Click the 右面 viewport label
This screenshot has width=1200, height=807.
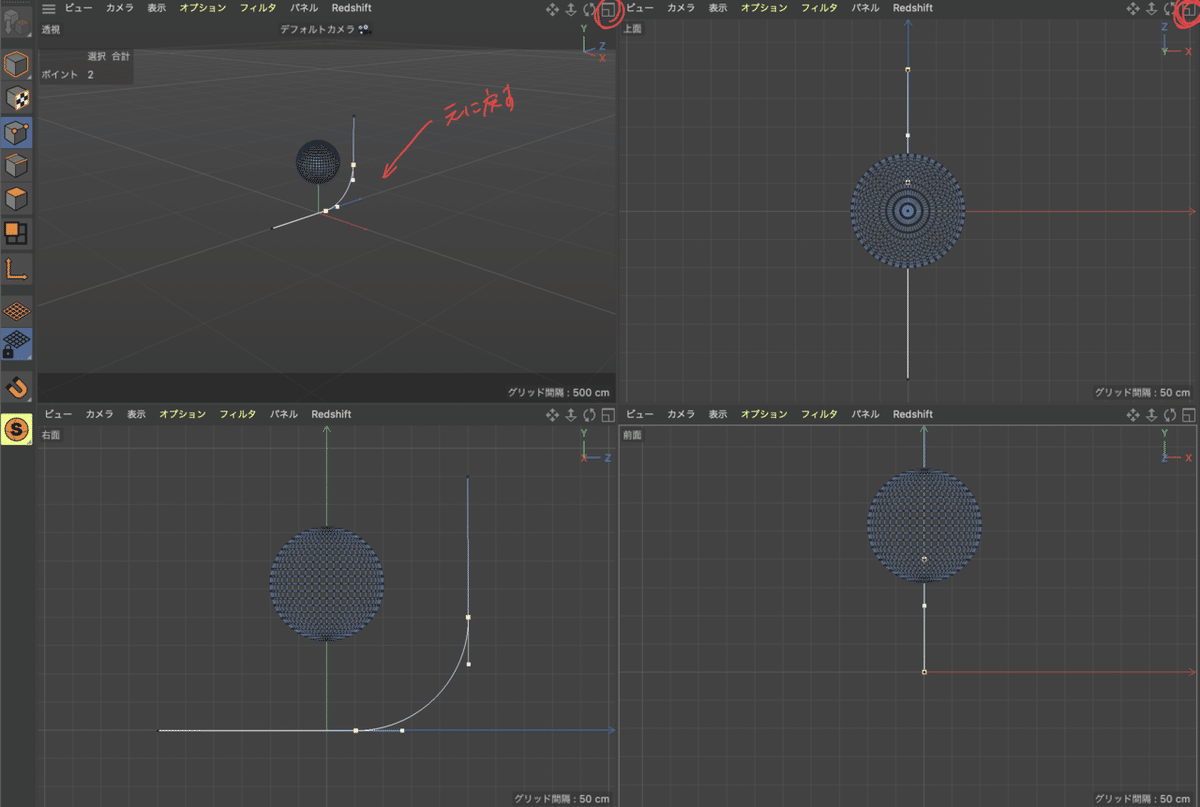[52, 435]
